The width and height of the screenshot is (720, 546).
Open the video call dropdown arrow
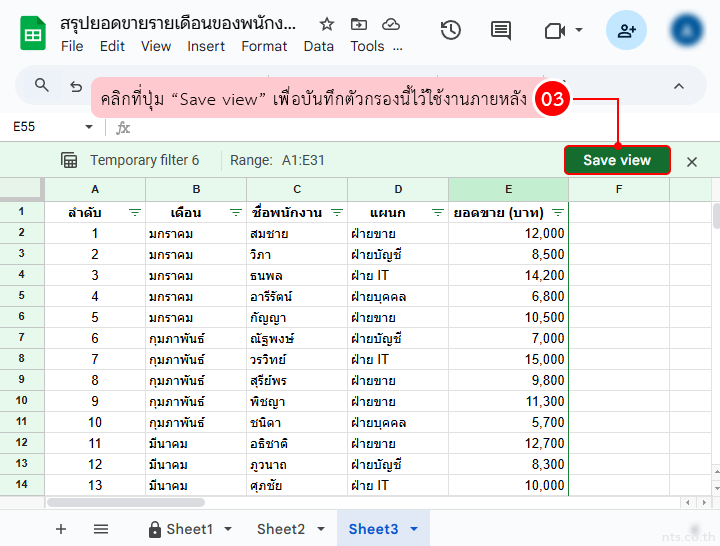(579, 30)
